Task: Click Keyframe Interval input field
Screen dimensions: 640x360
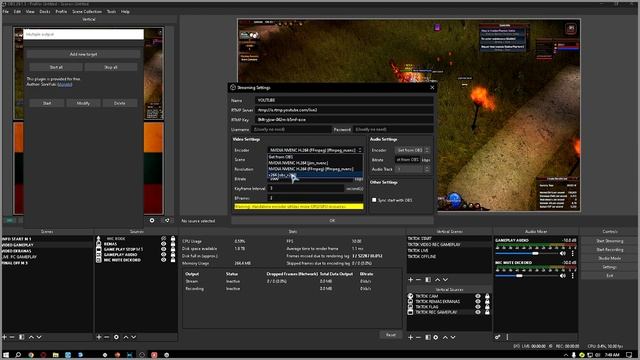Action: [306, 188]
